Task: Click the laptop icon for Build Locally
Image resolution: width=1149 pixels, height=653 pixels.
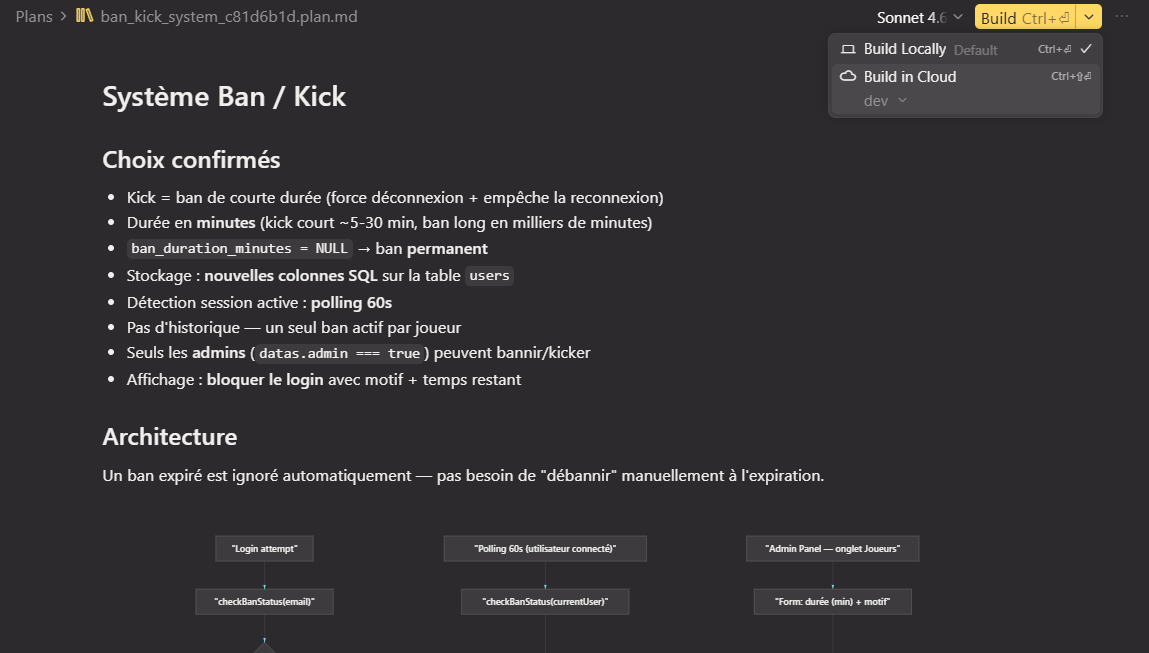Action: click(x=848, y=49)
